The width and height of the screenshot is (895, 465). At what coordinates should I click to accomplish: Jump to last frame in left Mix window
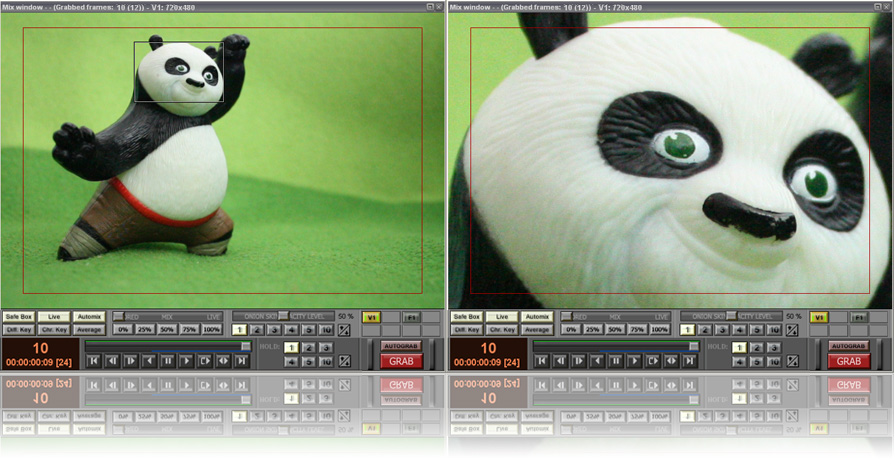[x=241, y=361]
